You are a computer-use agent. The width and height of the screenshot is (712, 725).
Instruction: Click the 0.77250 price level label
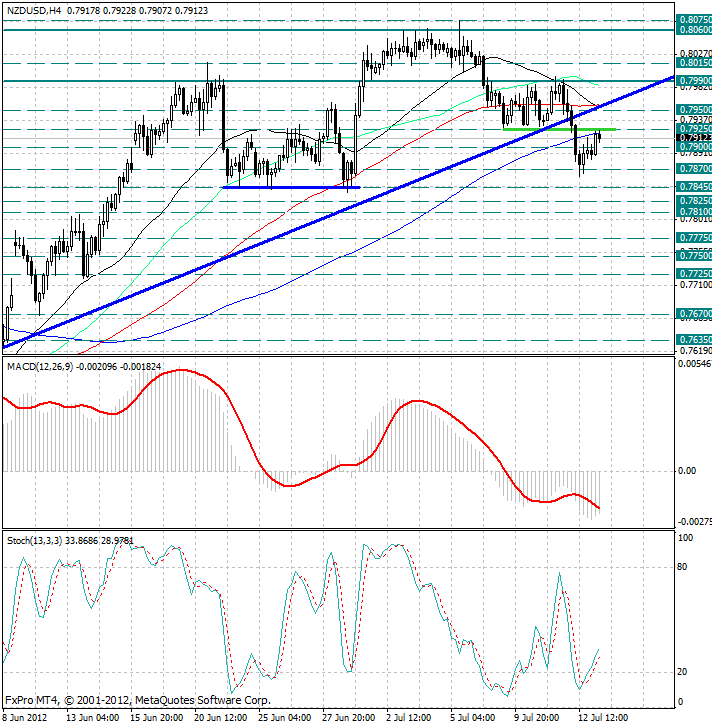pos(694,274)
